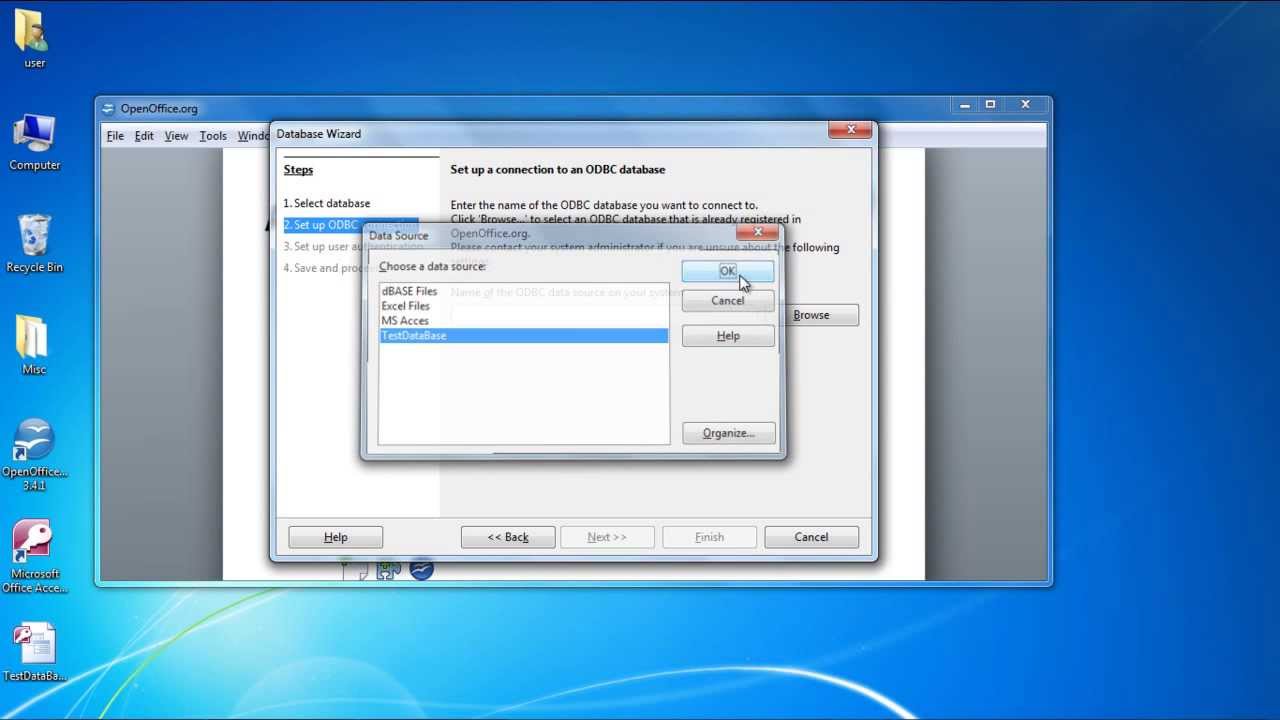Close the Data Source dialog
The width and height of the screenshot is (1280, 720).
click(x=757, y=232)
